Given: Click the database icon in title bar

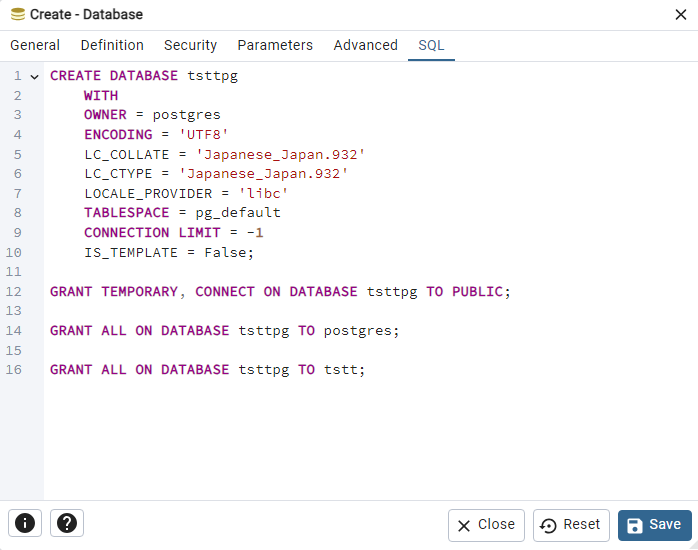Looking at the screenshot, I should [x=18, y=14].
